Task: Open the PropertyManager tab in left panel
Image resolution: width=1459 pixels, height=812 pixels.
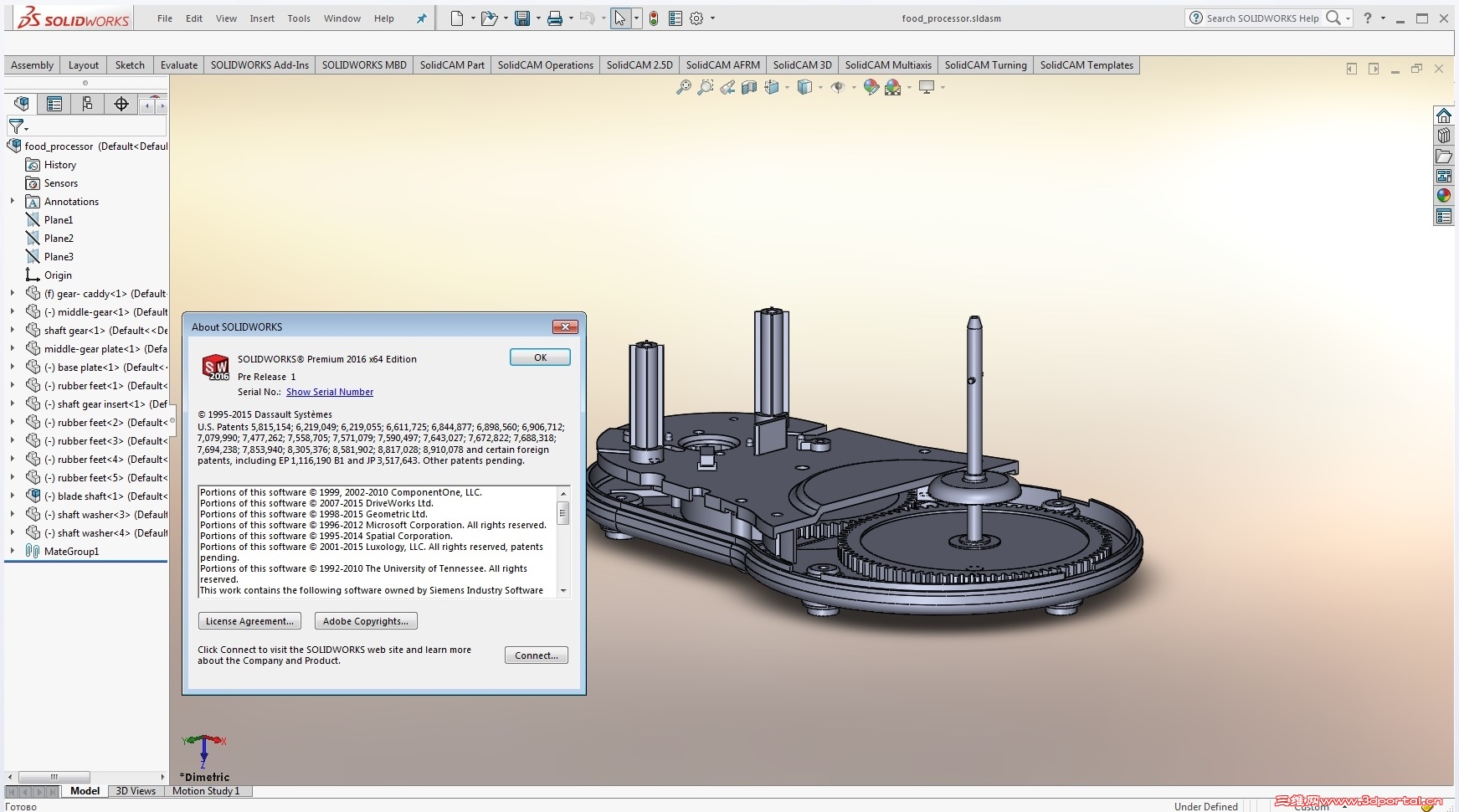Action: point(54,104)
